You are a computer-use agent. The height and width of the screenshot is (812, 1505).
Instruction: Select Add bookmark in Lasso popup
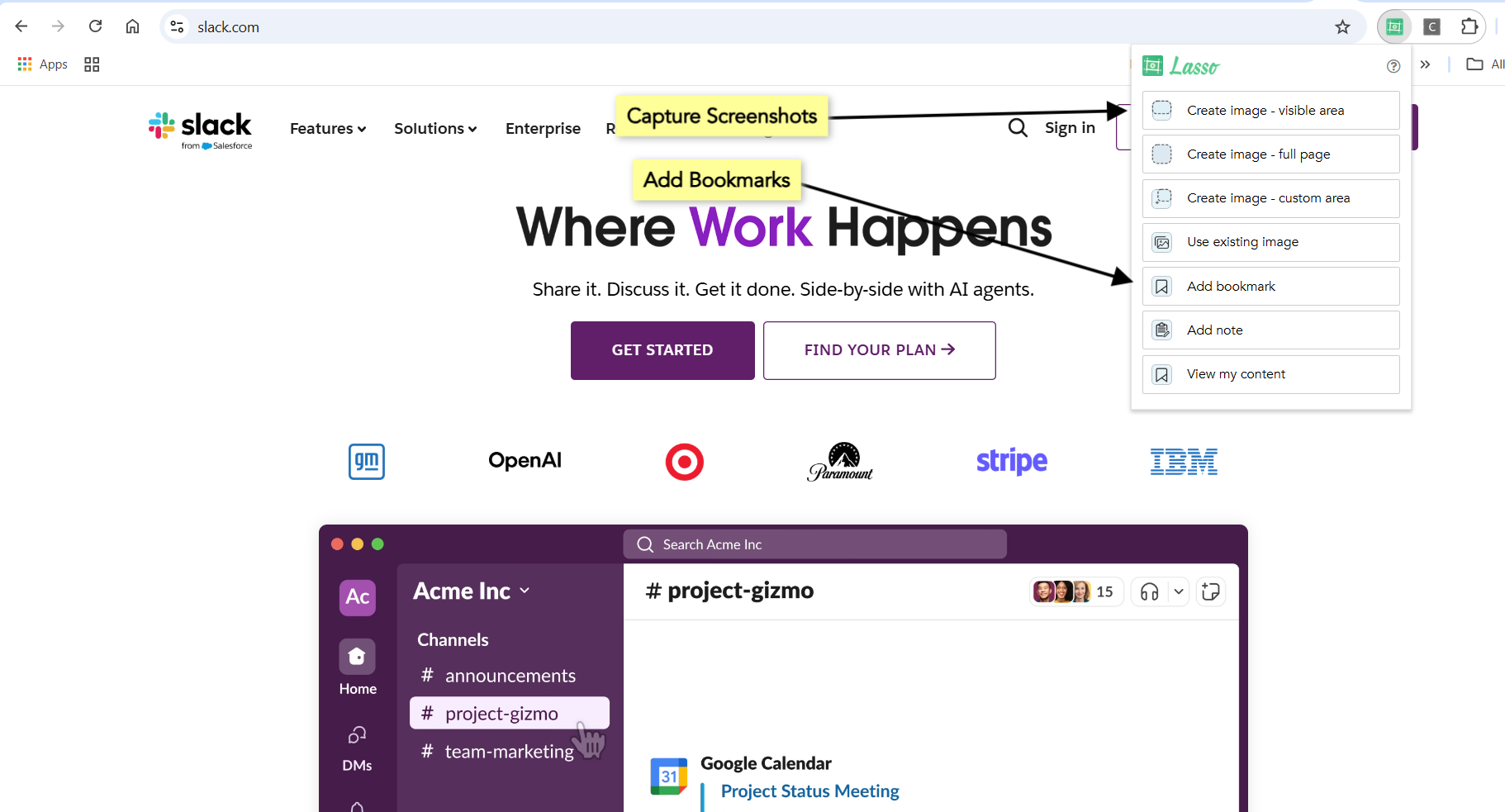point(1270,286)
